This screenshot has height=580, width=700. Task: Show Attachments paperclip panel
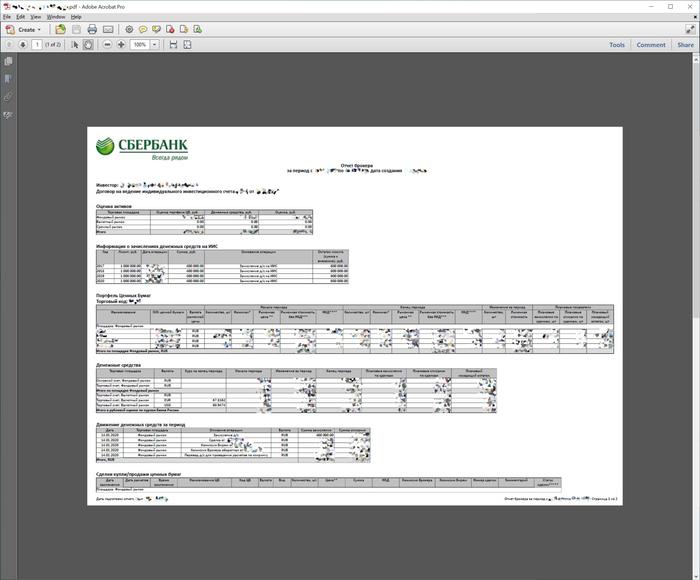pyautogui.click(x=8, y=97)
